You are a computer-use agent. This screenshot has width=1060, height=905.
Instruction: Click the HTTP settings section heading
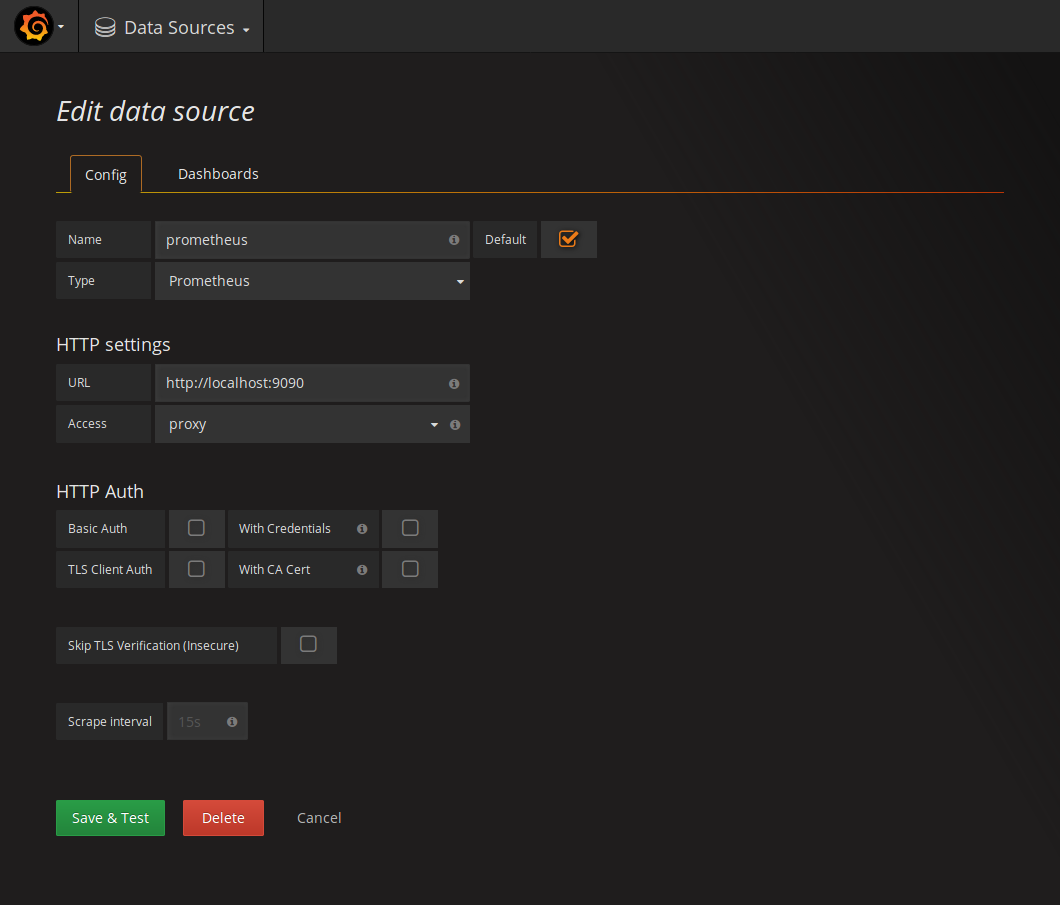[114, 345]
